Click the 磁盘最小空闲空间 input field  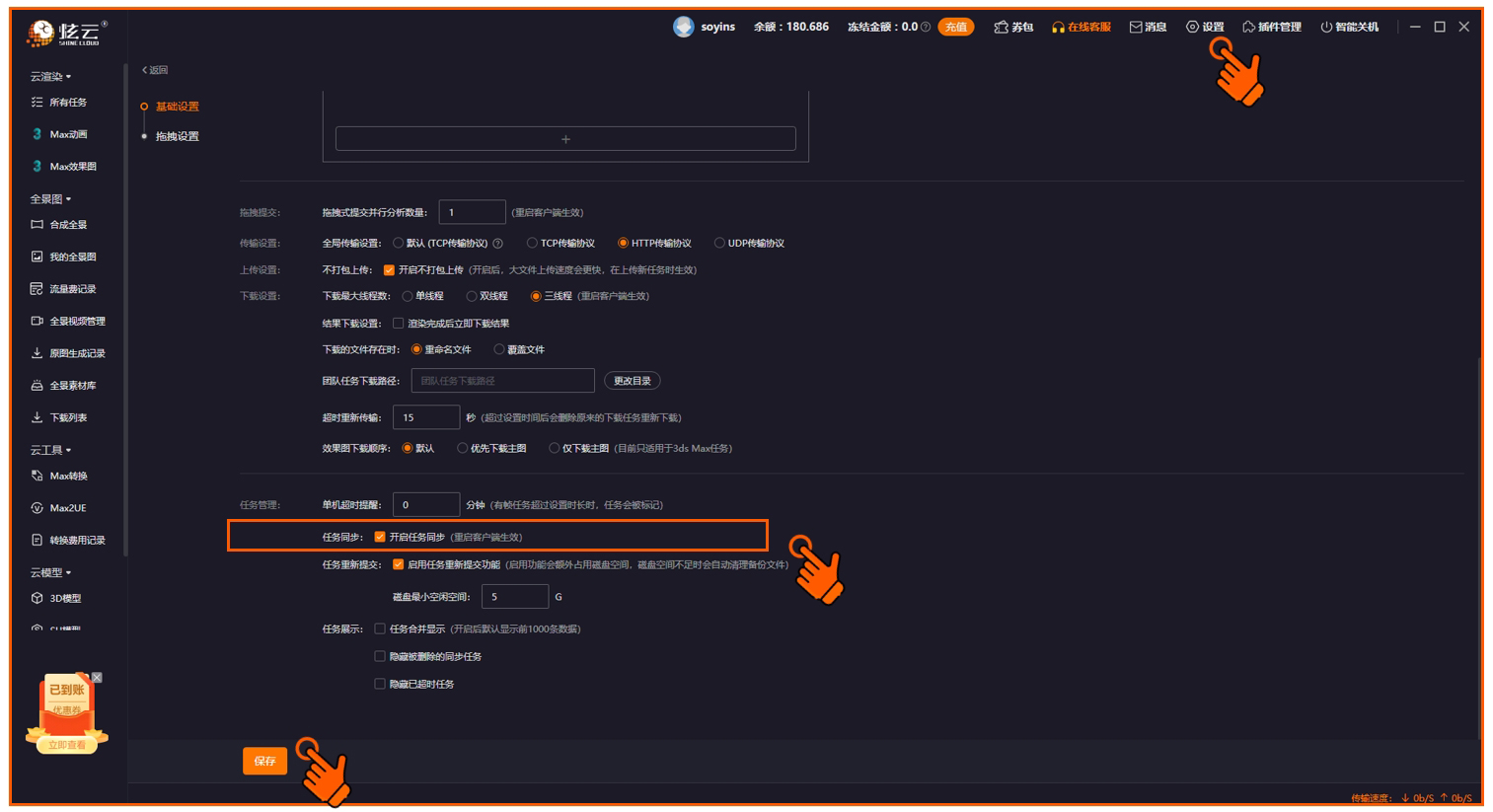pos(514,597)
